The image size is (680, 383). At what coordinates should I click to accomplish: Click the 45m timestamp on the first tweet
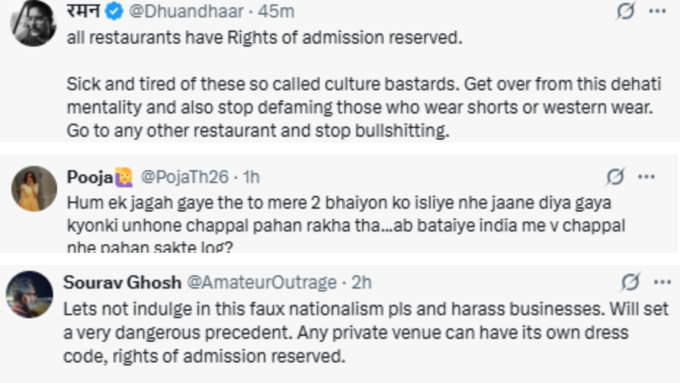[x=276, y=11]
